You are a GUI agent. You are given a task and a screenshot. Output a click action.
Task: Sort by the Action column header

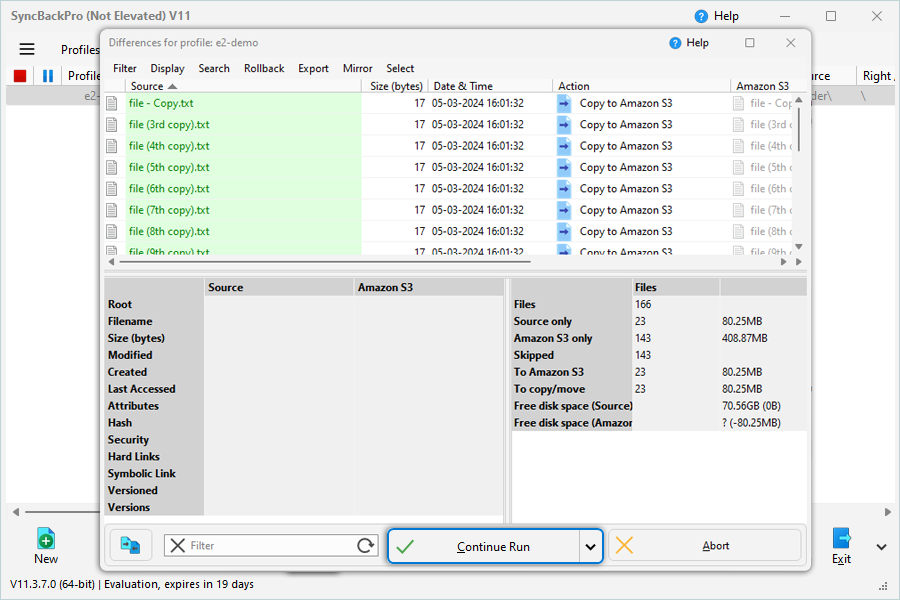coord(642,86)
